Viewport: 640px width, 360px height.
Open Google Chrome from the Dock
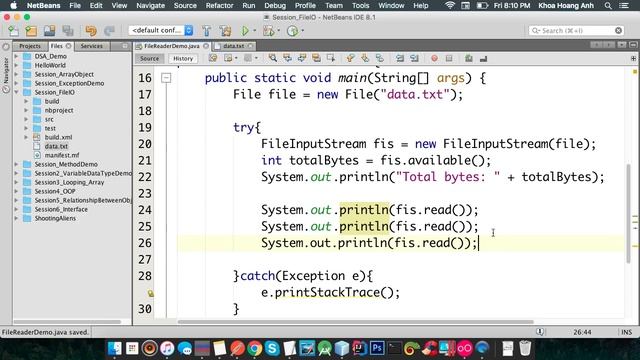pyautogui.click(x=254, y=348)
